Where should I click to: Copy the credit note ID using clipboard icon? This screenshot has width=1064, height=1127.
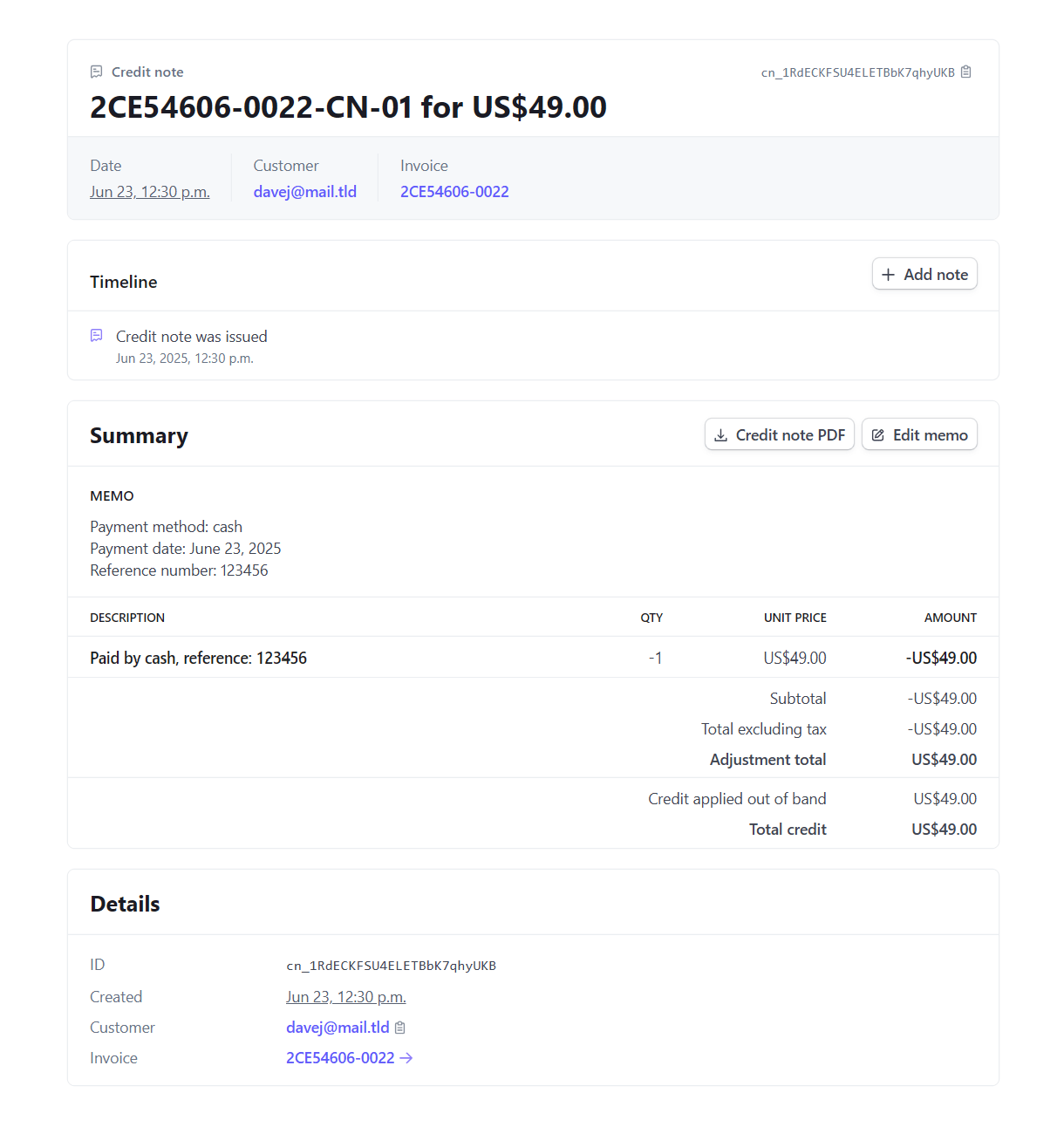coord(966,72)
